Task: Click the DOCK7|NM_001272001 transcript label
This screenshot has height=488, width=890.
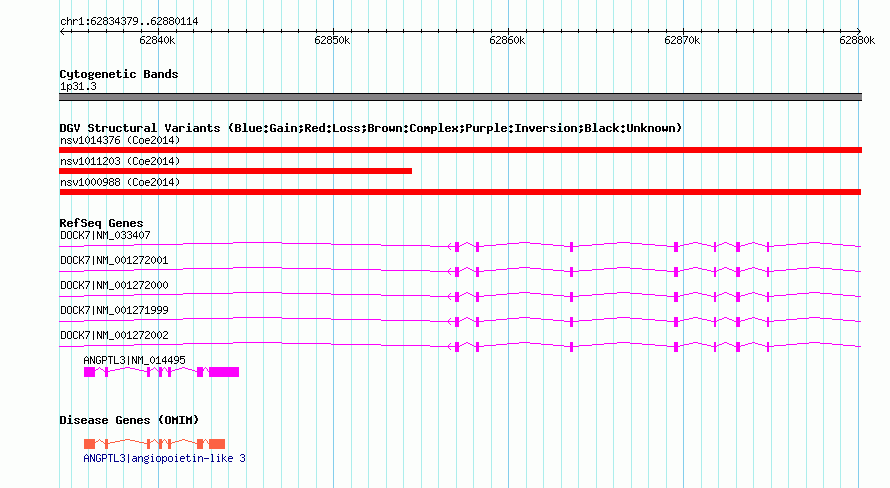Action: coord(114,260)
